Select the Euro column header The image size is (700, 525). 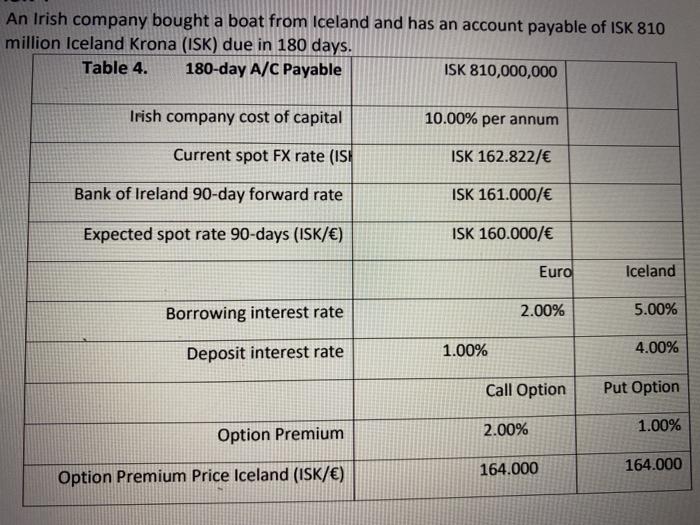tap(555, 271)
